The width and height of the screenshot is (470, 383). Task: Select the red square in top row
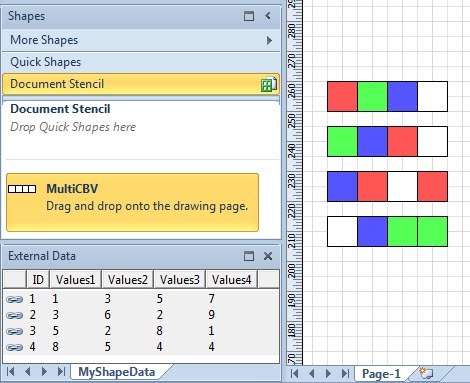pyautogui.click(x=342, y=96)
